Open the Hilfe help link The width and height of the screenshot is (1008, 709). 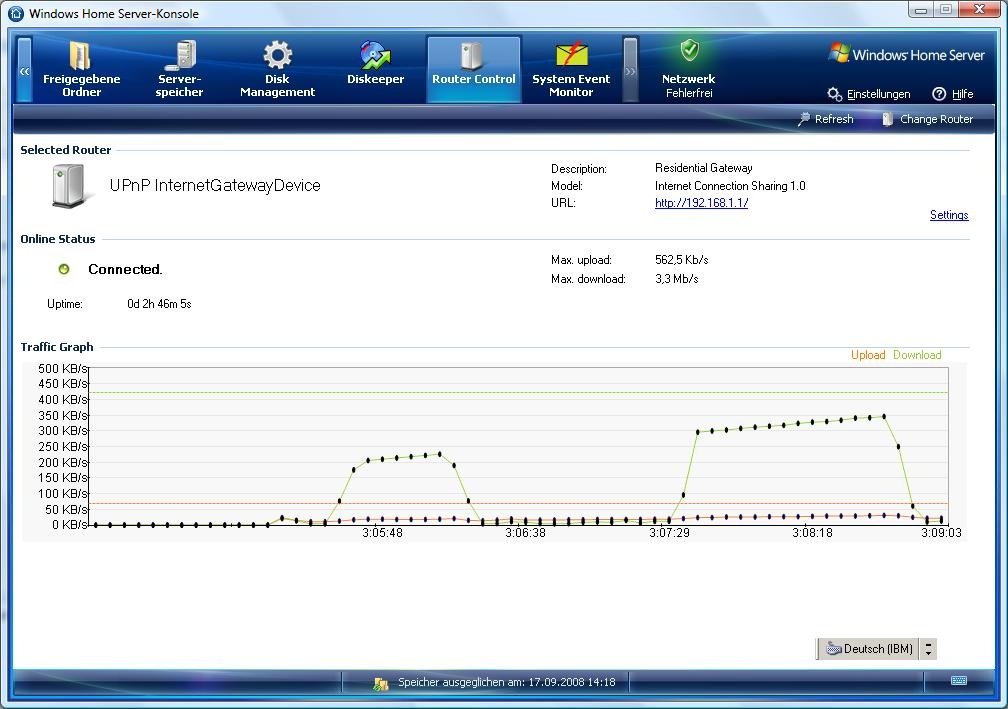[x=953, y=94]
